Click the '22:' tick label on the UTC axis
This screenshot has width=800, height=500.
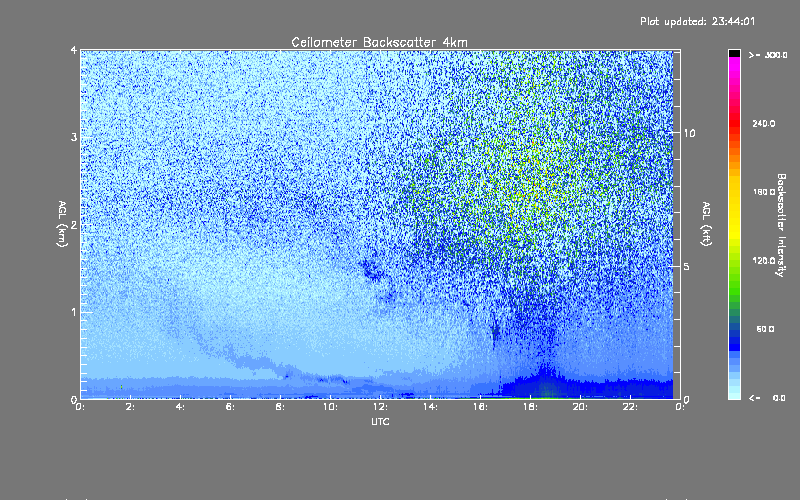coord(630,407)
